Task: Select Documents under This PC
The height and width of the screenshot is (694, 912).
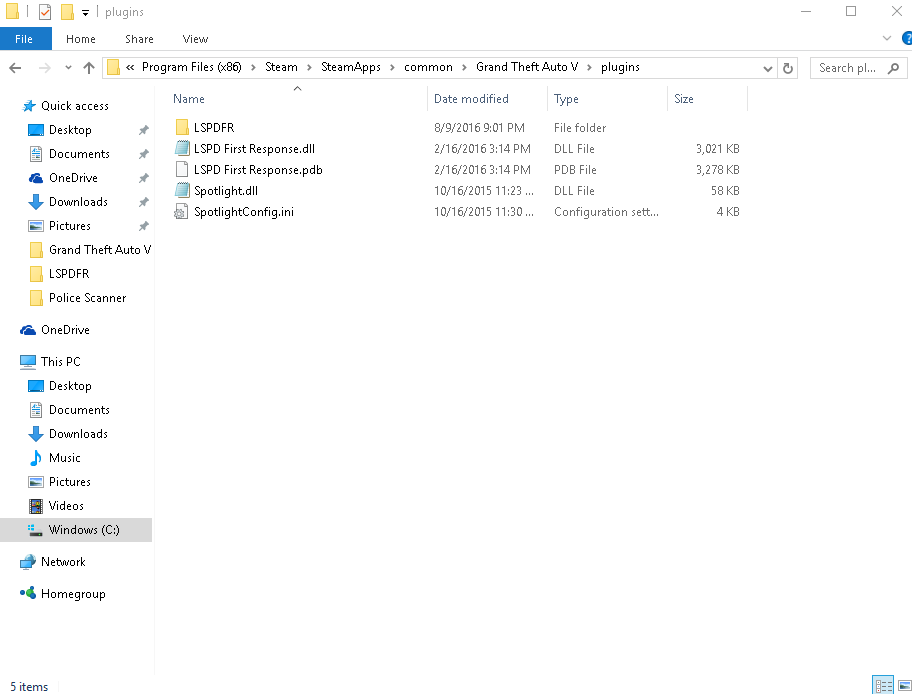Action: click(x=79, y=410)
